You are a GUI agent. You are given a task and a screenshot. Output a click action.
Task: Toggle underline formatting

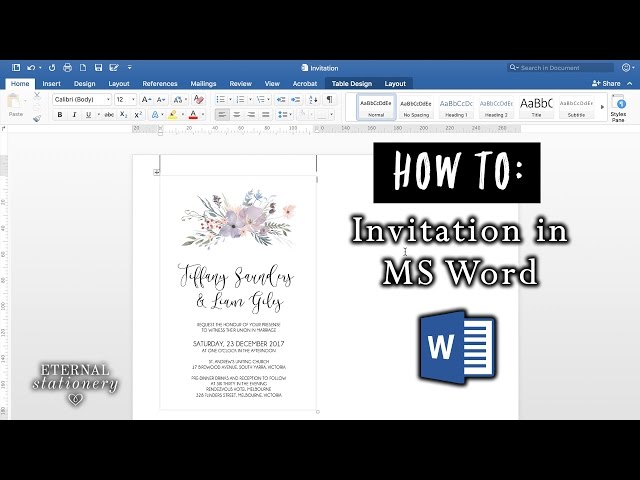(x=88, y=115)
